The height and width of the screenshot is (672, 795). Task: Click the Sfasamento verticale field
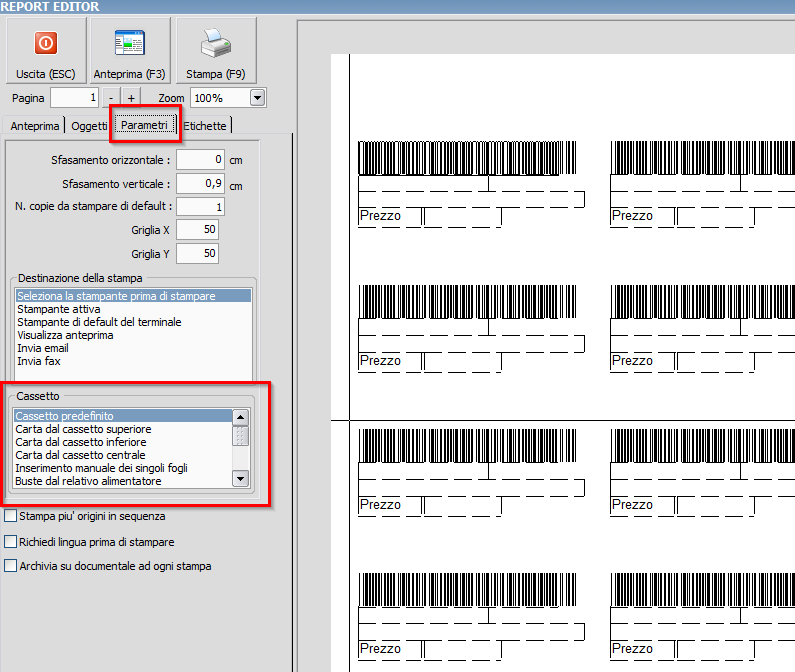click(x=200, y=184)
